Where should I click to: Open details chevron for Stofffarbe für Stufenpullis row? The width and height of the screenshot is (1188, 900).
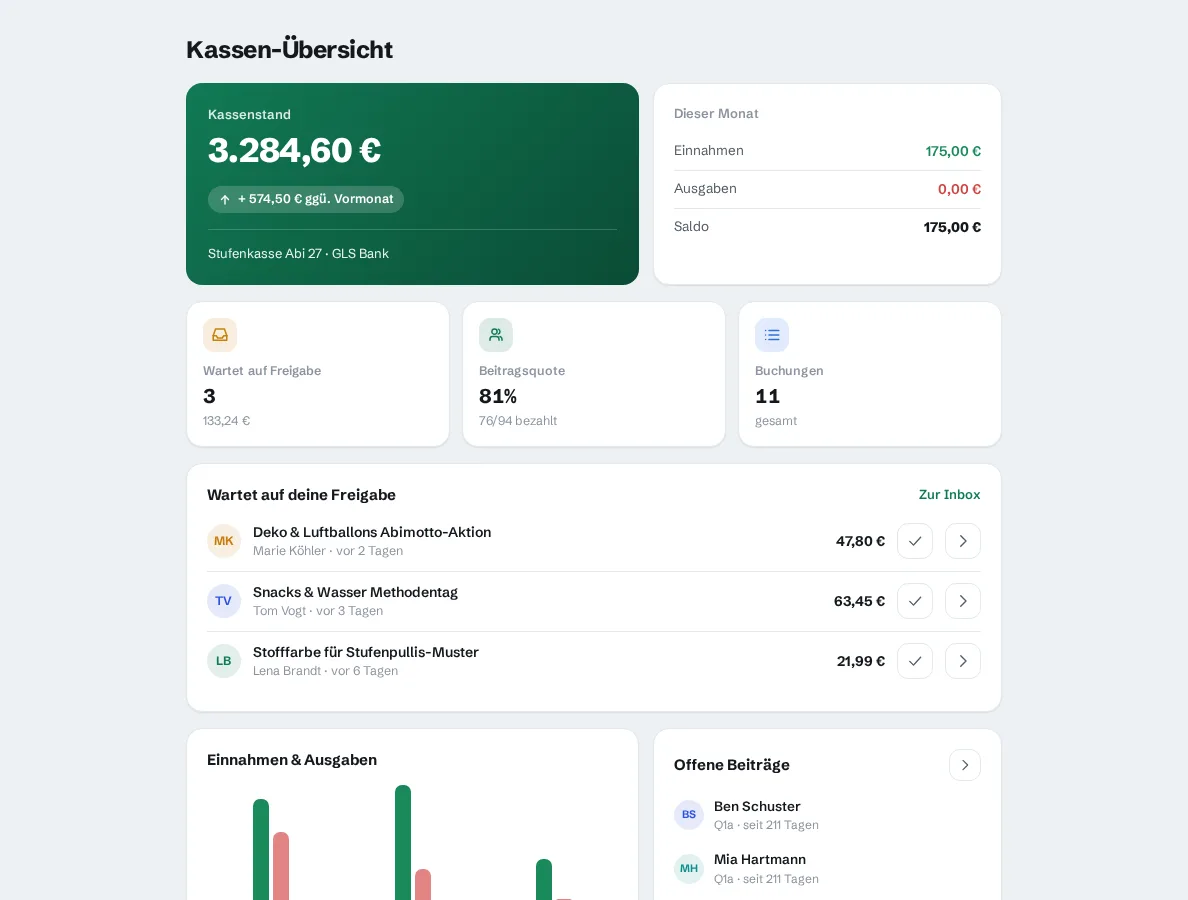[962, 661]
